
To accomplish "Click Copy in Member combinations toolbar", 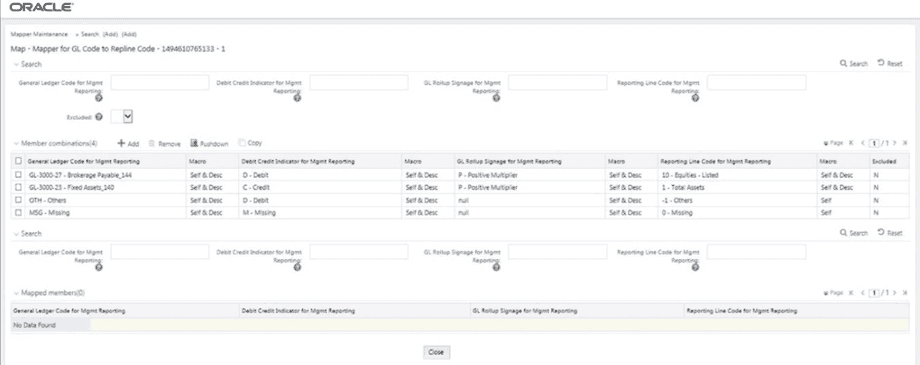I will 251,143.
